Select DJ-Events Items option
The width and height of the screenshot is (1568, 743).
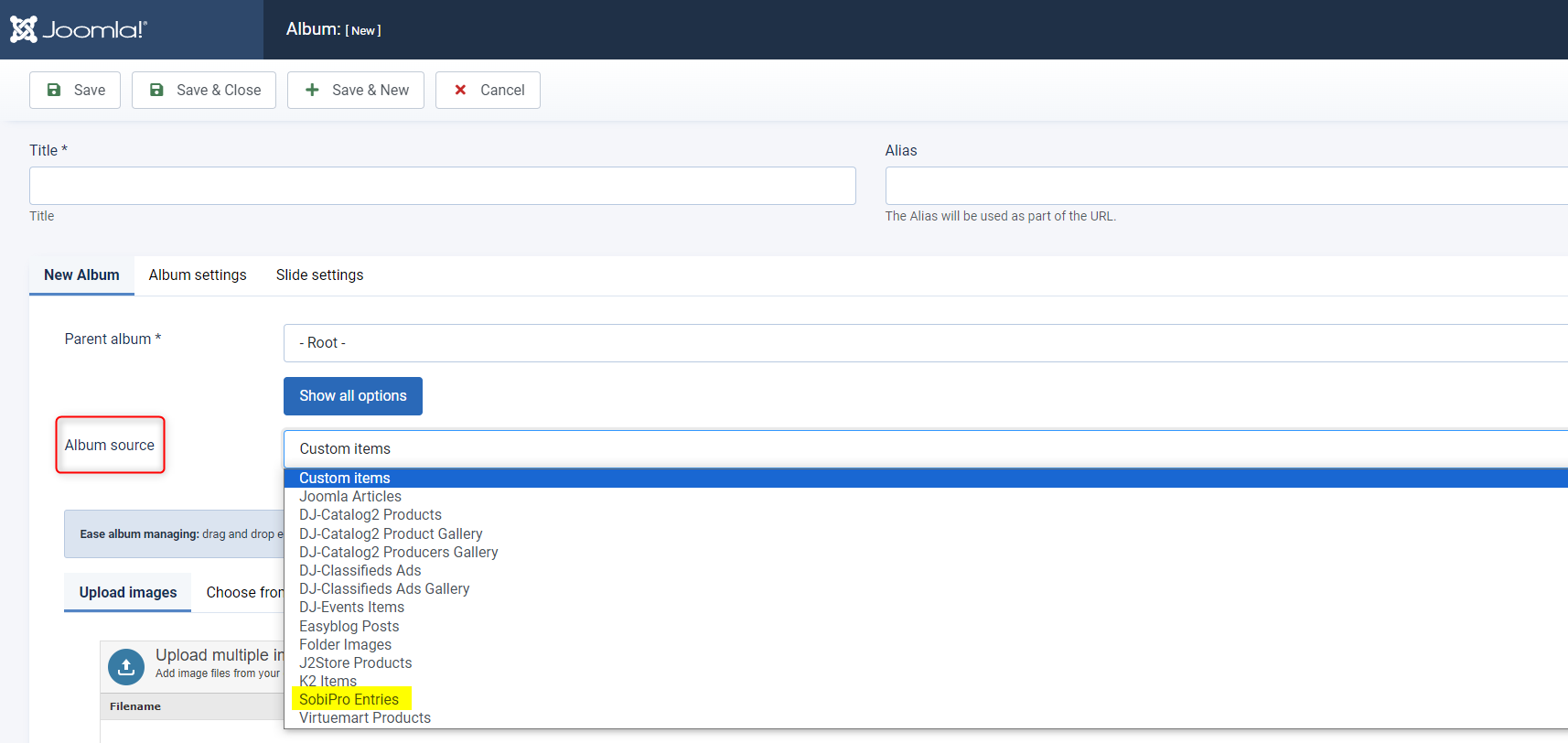click(x=926, y=608)
